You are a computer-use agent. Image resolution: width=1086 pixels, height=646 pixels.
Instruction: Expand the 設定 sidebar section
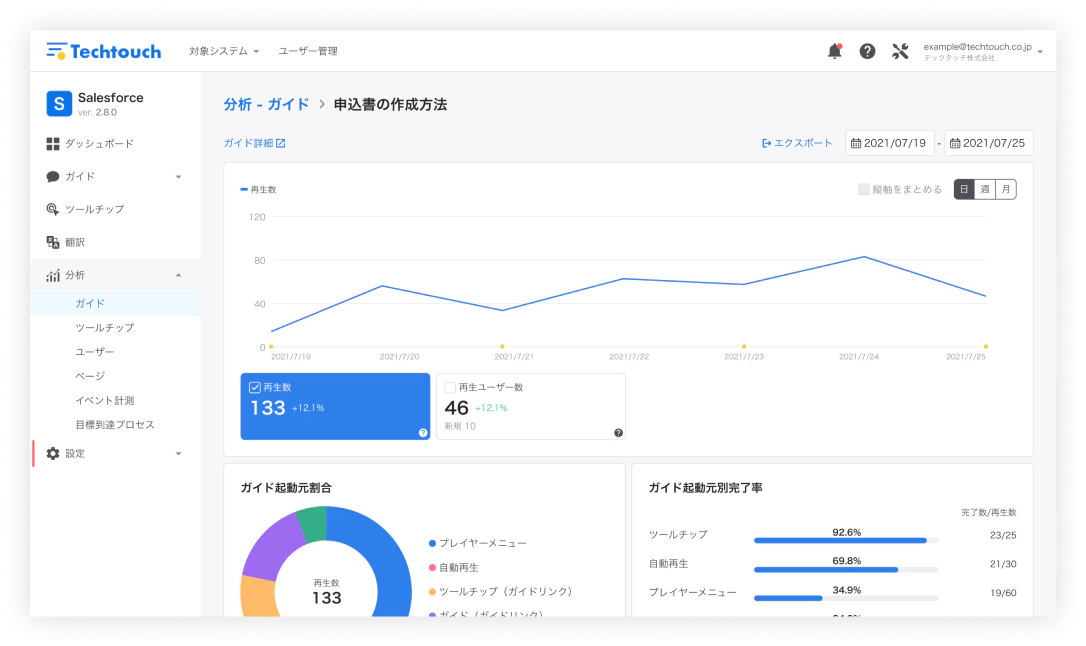pos(114,454)
